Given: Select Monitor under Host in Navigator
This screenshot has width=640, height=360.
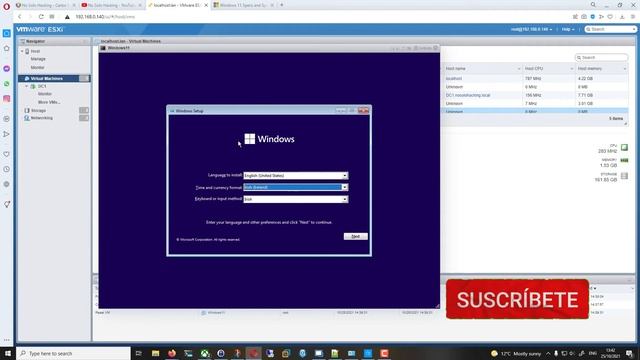Looking at the screenshot, I should (38, 67).
